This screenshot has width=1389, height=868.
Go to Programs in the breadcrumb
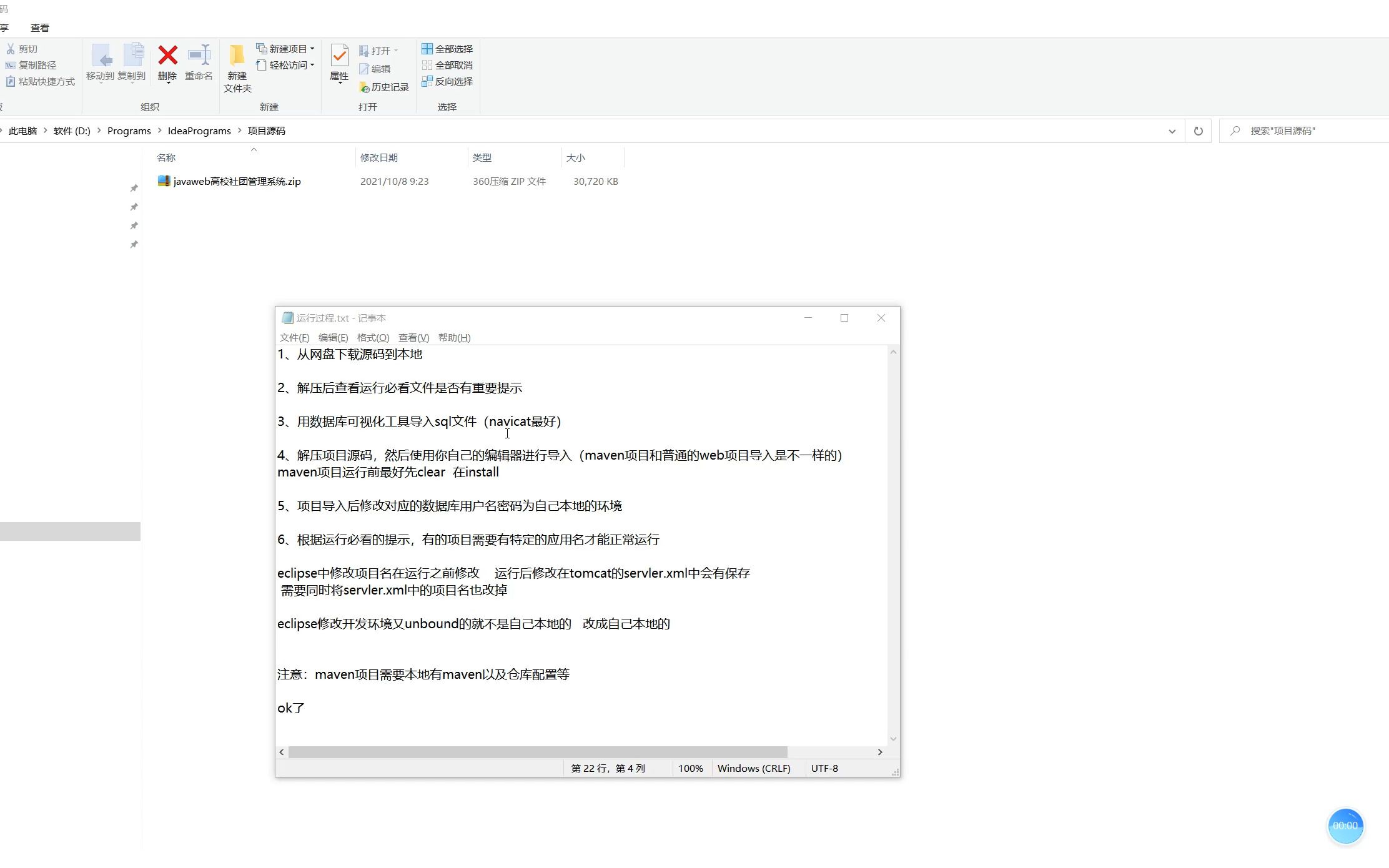[129, 131]
